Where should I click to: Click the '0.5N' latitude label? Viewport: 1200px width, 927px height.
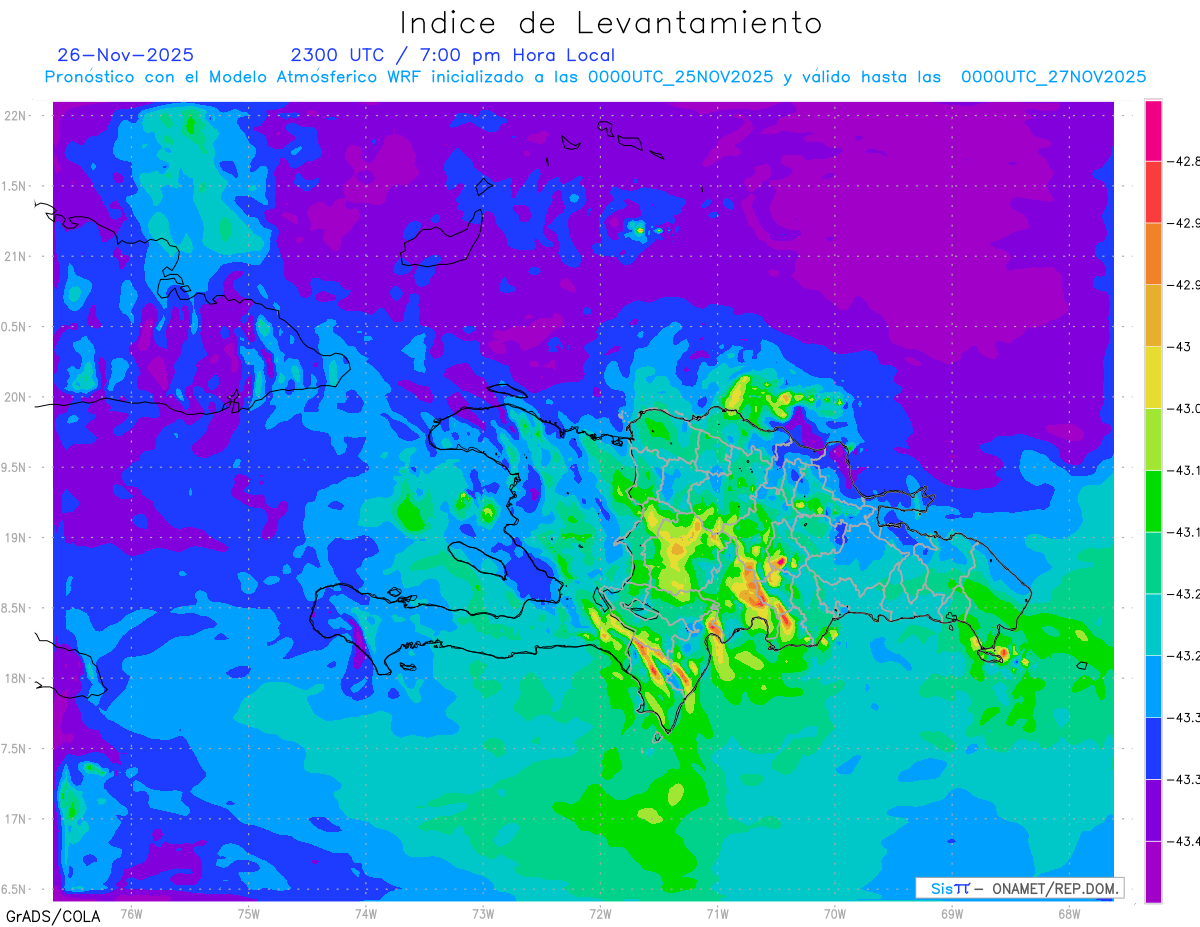15,327
